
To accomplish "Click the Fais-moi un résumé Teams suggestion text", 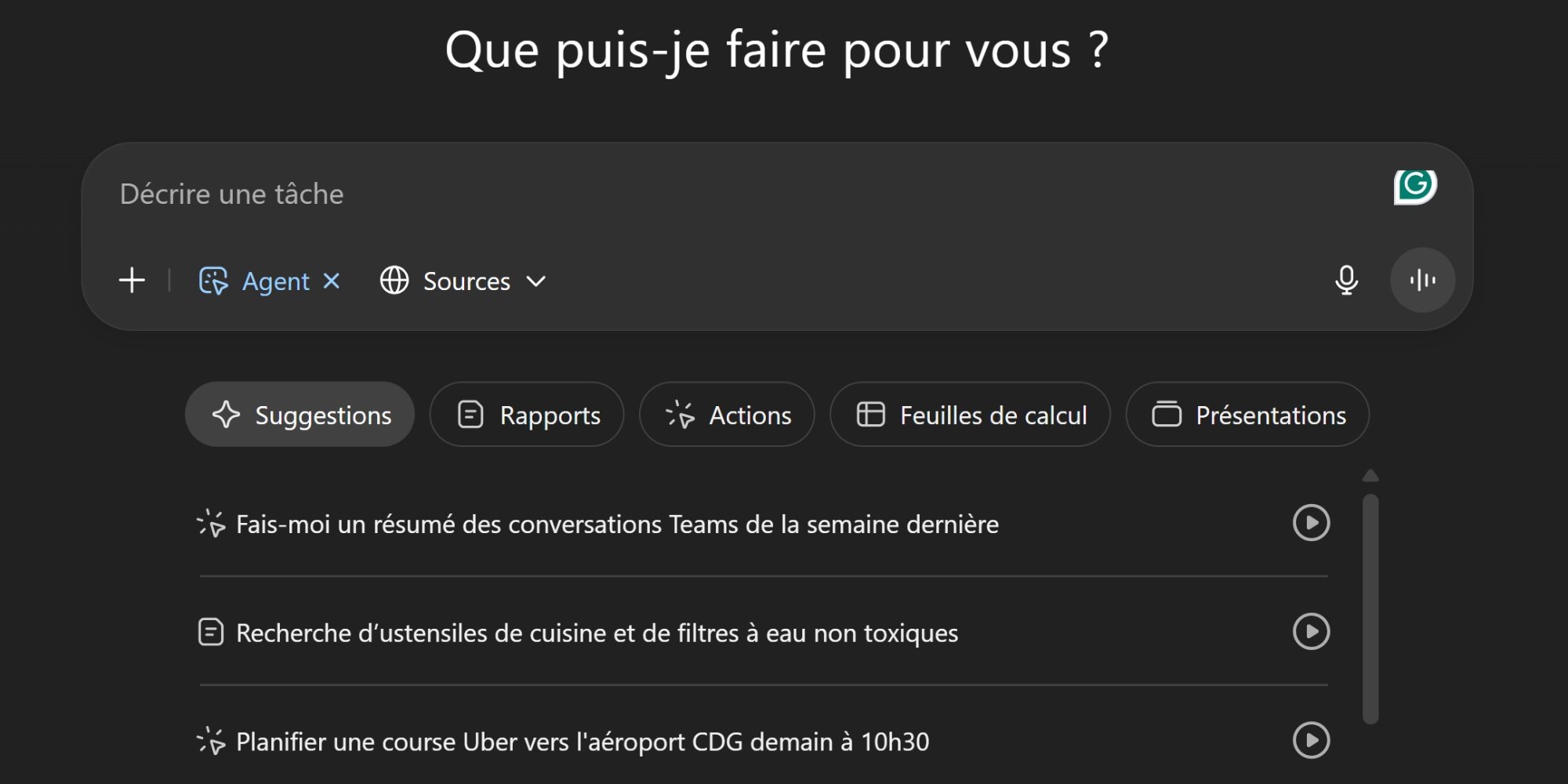I will 617,524.
